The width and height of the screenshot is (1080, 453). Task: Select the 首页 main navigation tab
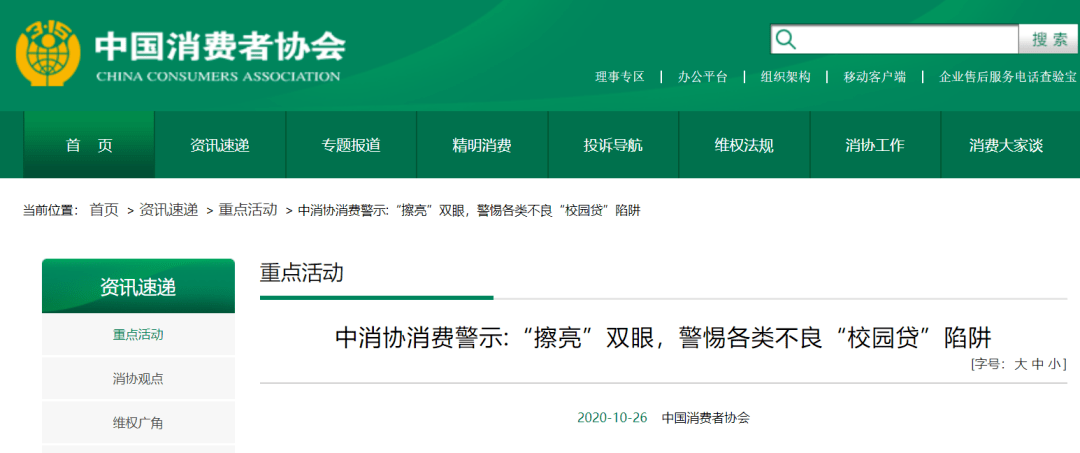[x=89, y=145]
